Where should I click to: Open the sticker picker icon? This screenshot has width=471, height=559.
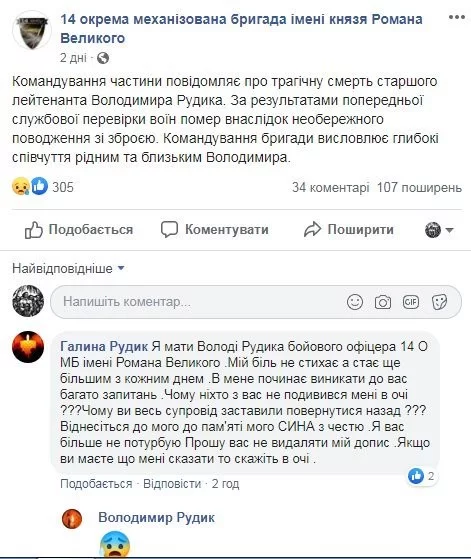click(x=439, y=302)
